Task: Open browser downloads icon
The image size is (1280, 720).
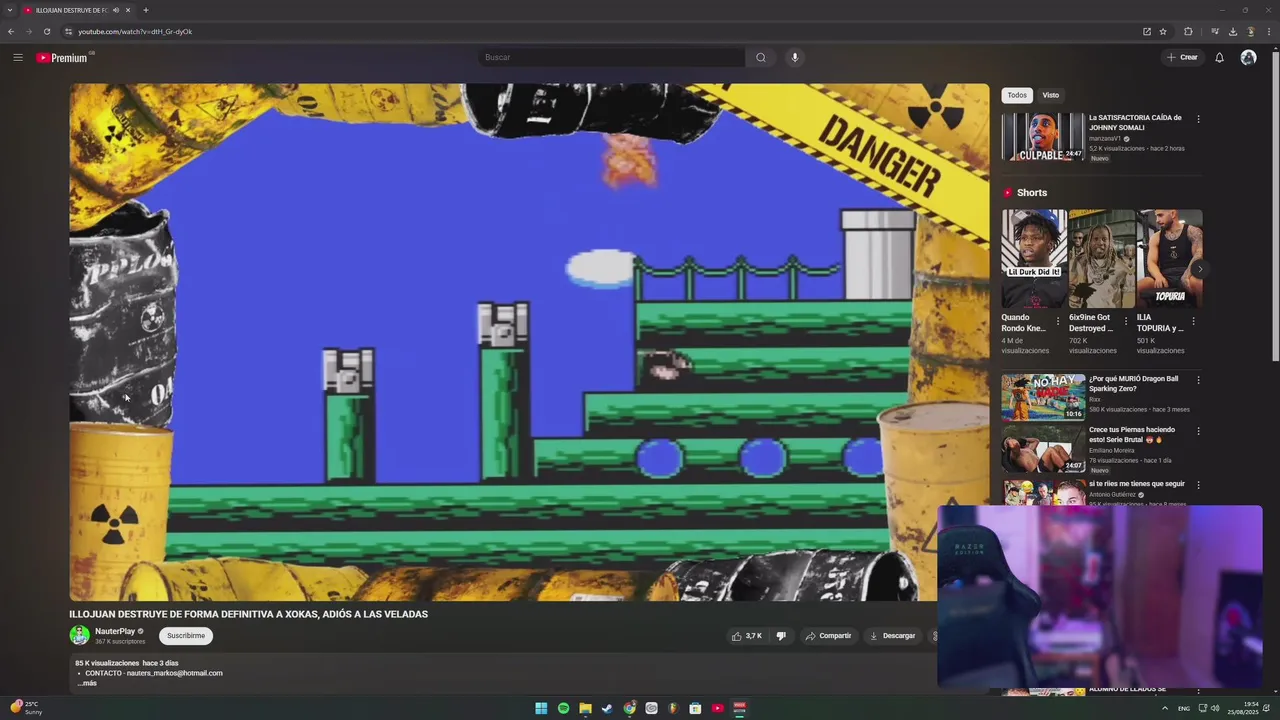Action: point(1233,31)
